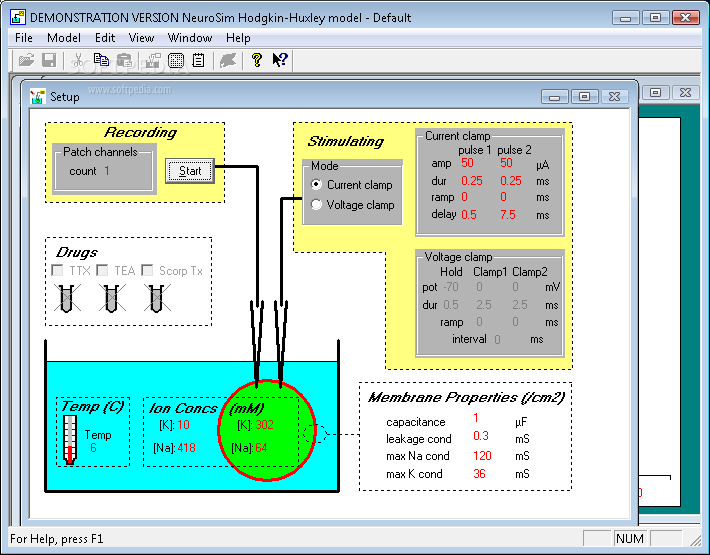
Task: Enable the Scorp Tx drug checkbox
Action: [x=147, y=270]
